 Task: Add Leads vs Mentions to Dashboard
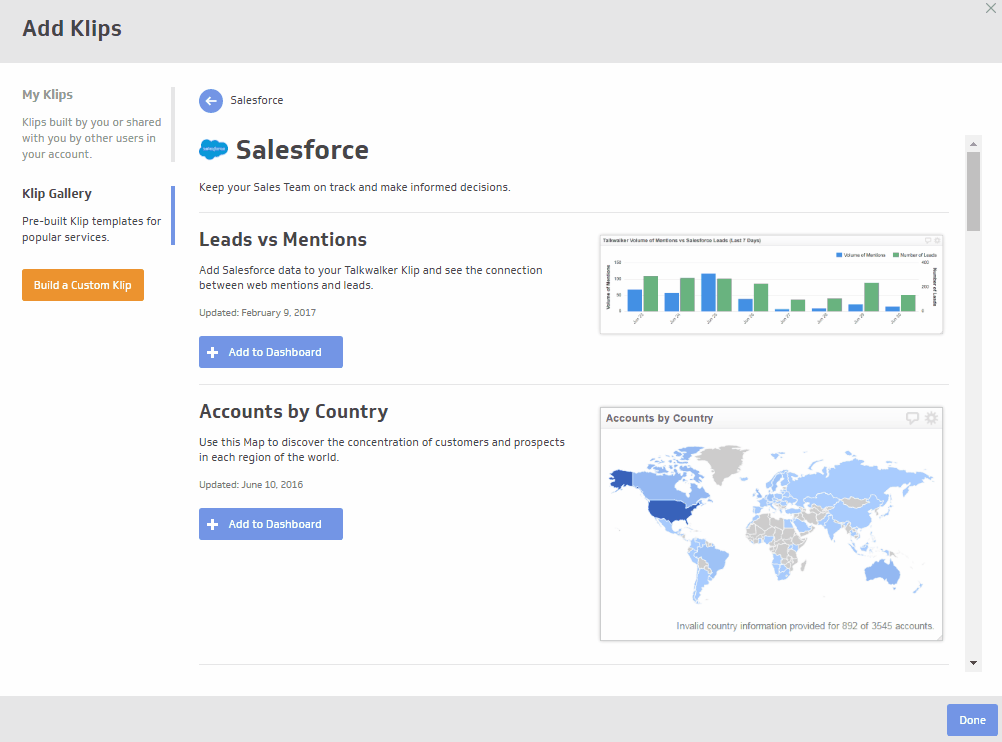[271, 352]
